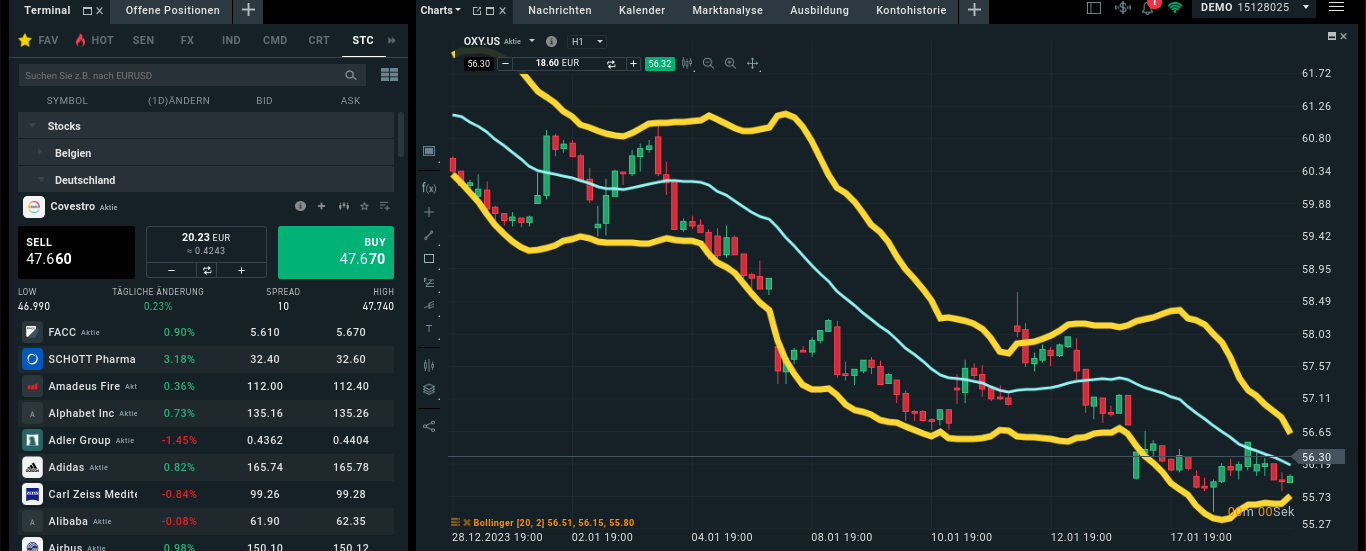Viewport: 1366px width, 551px height.
Task: Select the Adler Group row
Action: pyautogui.click(x=206, y=440)
